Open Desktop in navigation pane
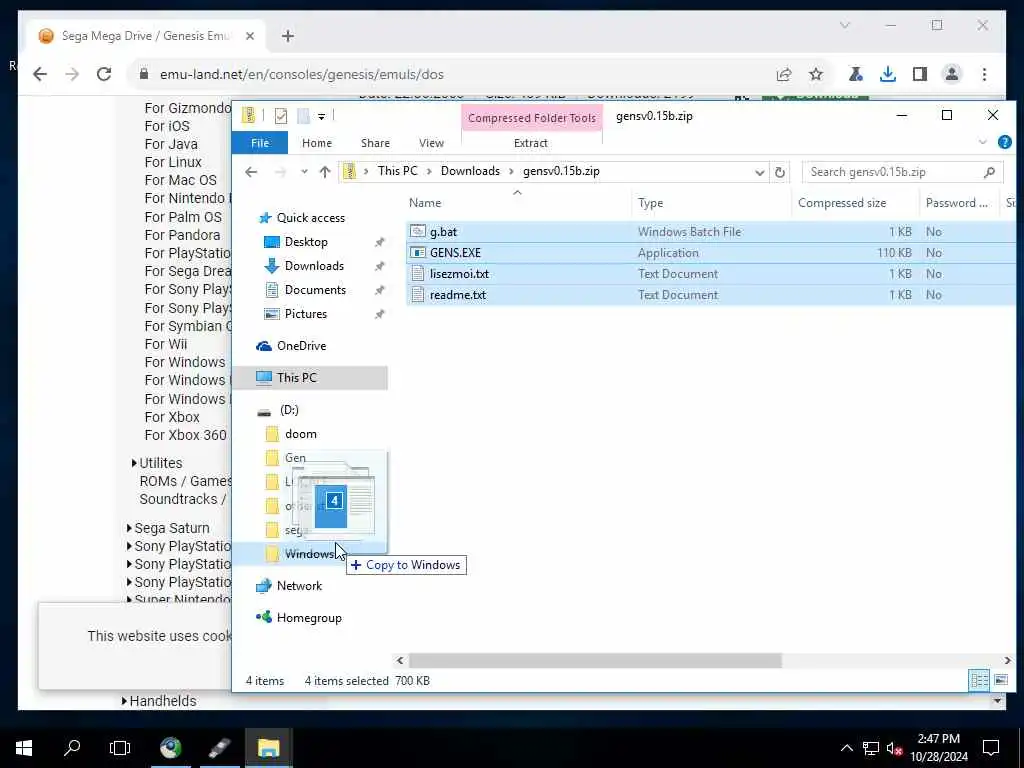This screenshot has height=768, width=1024. pos(306,242)
